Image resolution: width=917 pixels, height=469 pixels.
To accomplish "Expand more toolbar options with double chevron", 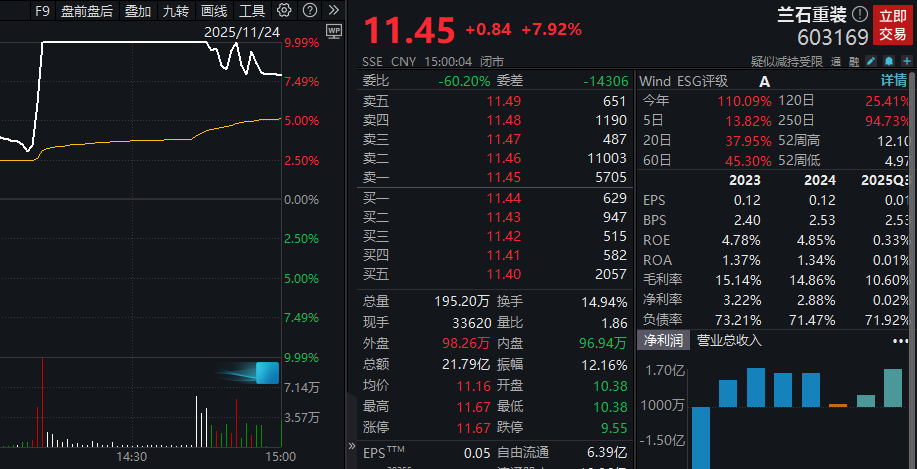I will click(331, 11).
